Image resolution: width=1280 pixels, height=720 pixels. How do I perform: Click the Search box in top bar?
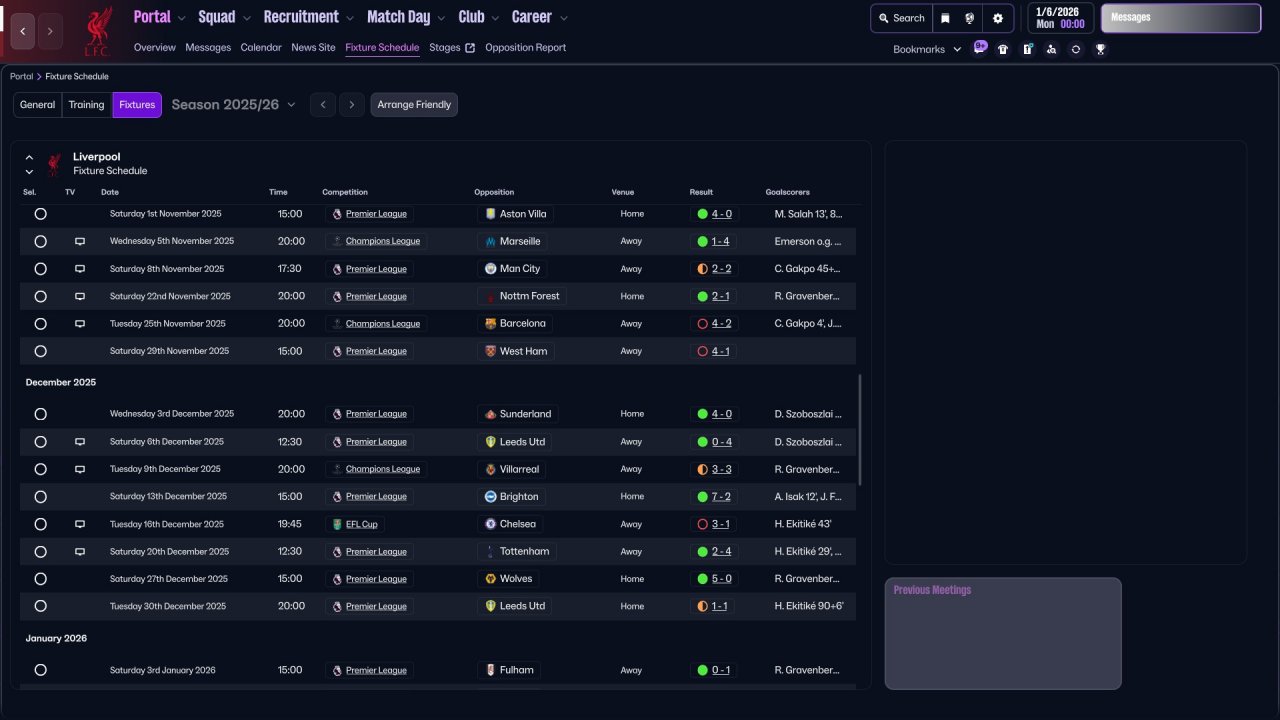pyautogui.click(x=901, y=18)
